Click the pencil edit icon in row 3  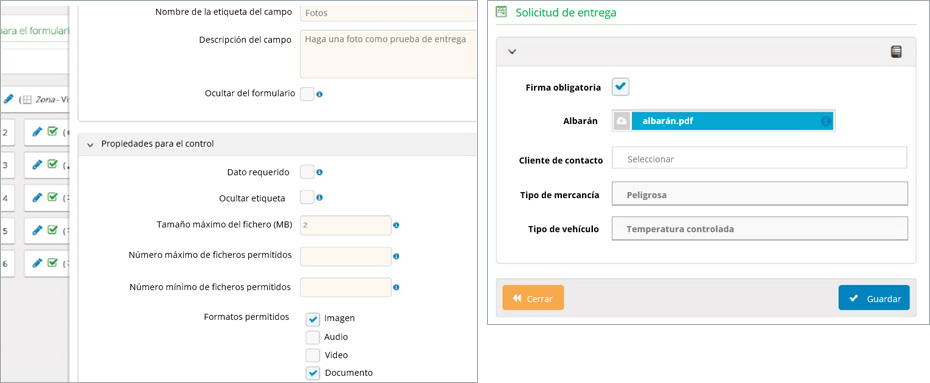[37, 165]
